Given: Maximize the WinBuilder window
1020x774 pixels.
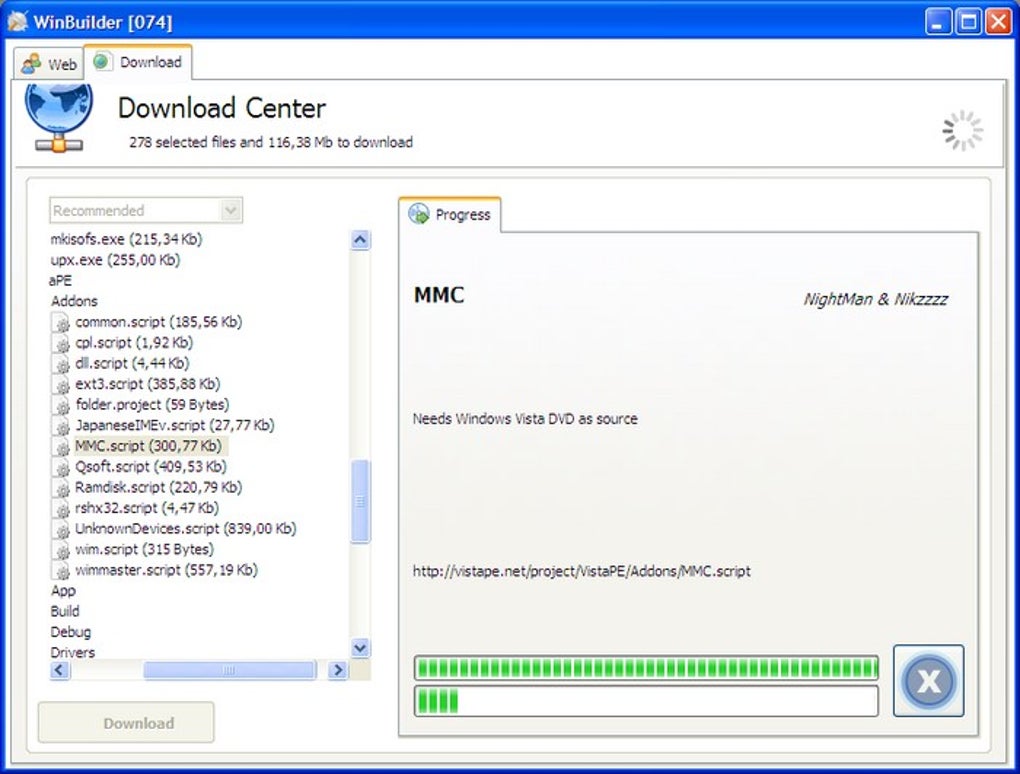Looking at the screenshot, I should point(968,21).
